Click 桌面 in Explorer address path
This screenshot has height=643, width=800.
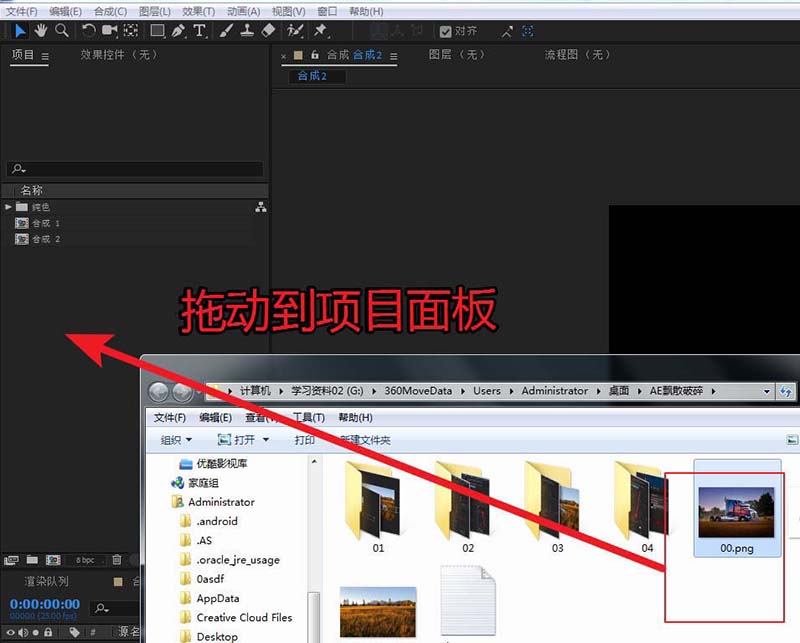click(x=618, y=391)
